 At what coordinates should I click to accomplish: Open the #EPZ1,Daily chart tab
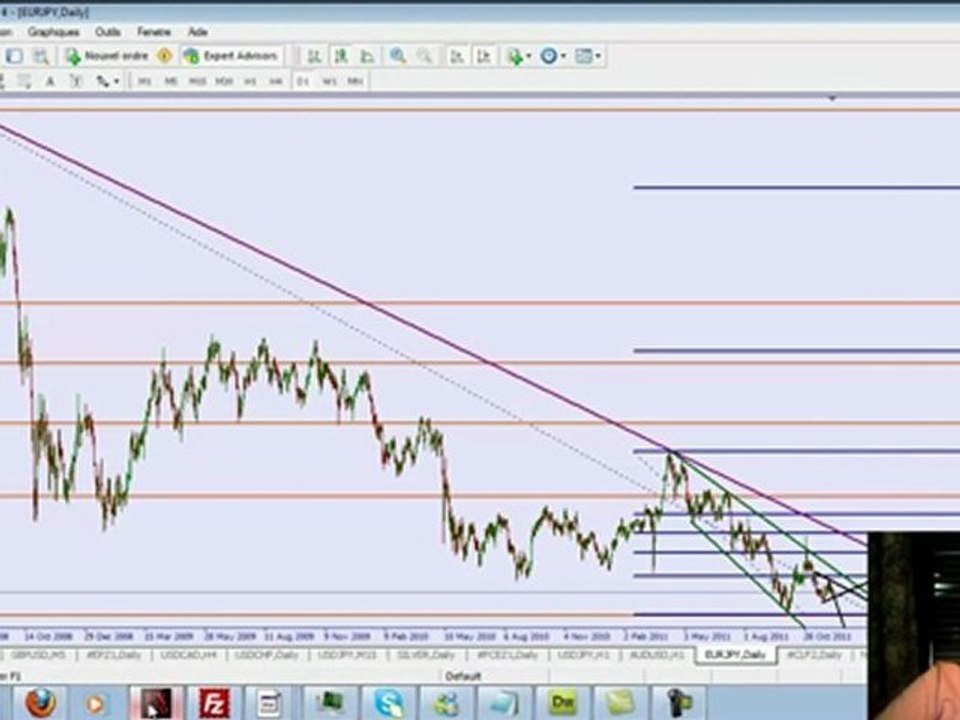click(114, 655)
